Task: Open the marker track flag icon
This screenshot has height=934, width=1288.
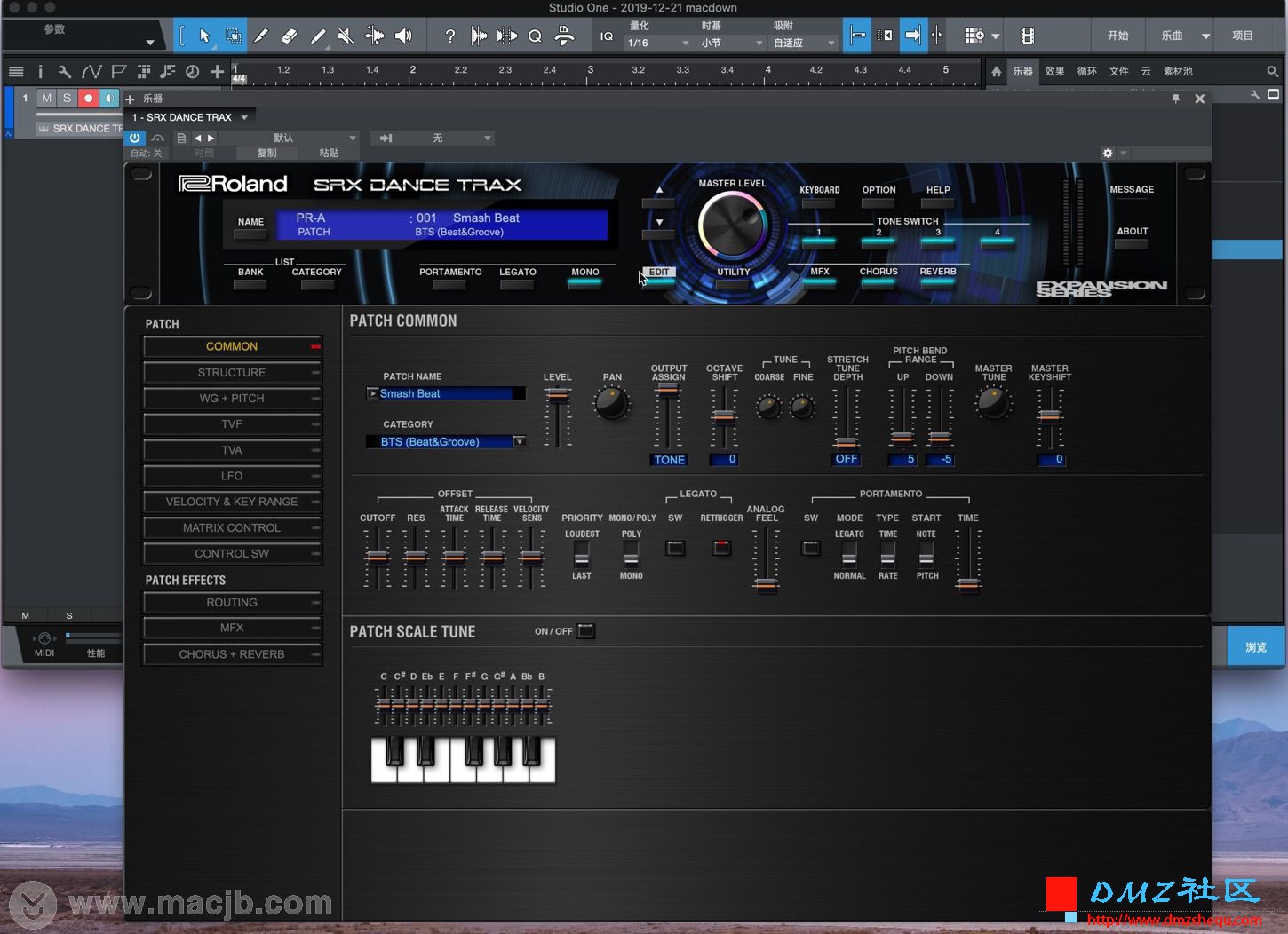Action: [118, 72]
